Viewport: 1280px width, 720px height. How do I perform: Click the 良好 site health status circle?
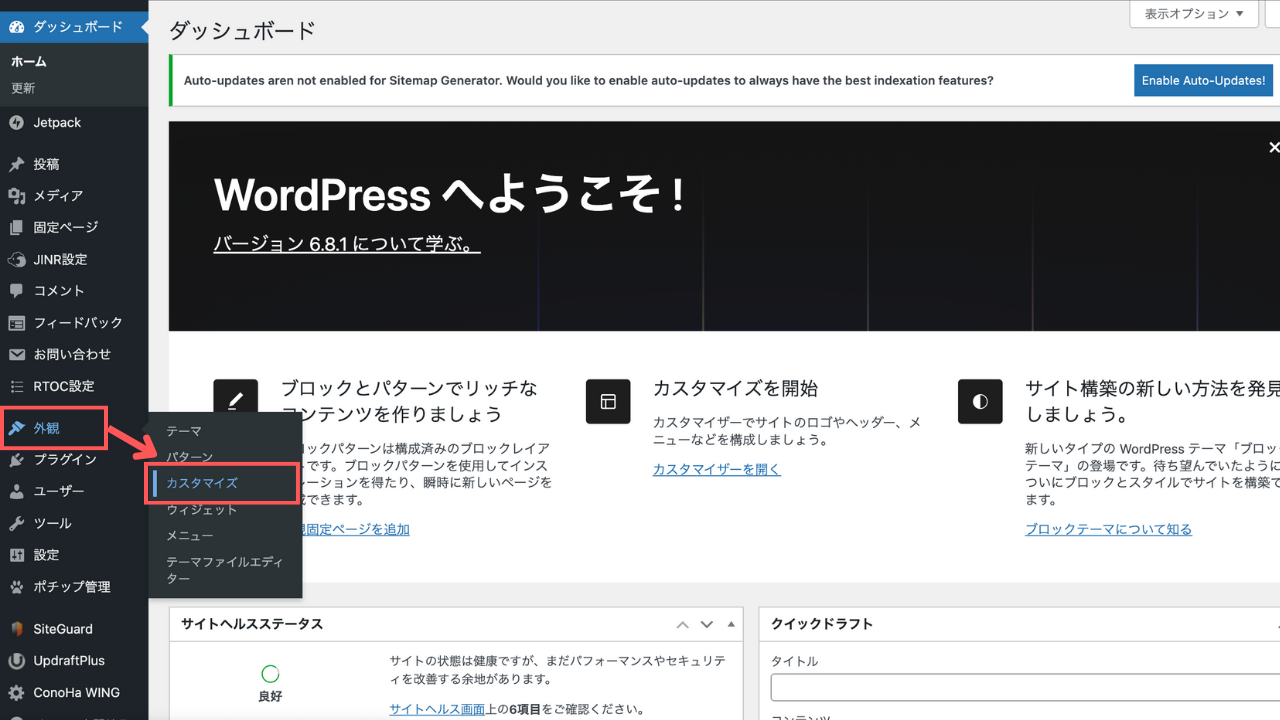270,674
